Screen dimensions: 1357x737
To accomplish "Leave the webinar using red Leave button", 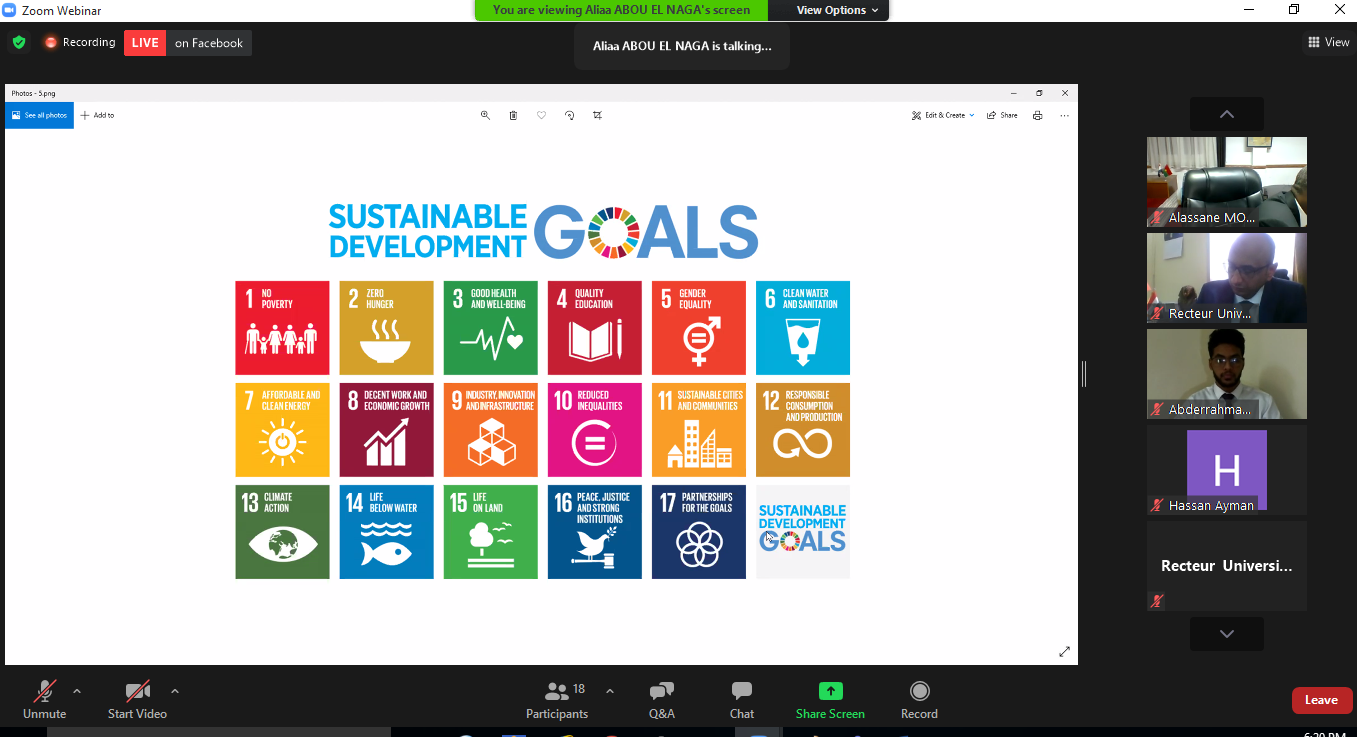I will (x=1321, y=700).
